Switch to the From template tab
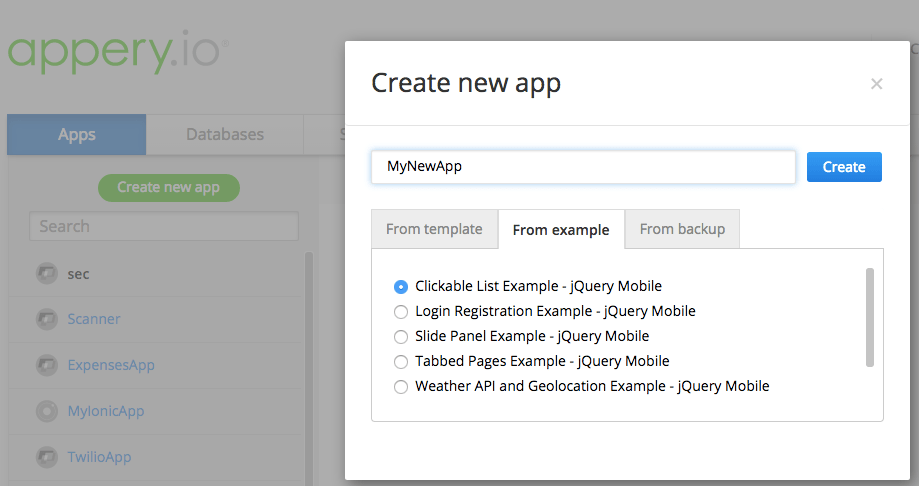The width and height of the screenshot is (919, 486). [434, 229]
